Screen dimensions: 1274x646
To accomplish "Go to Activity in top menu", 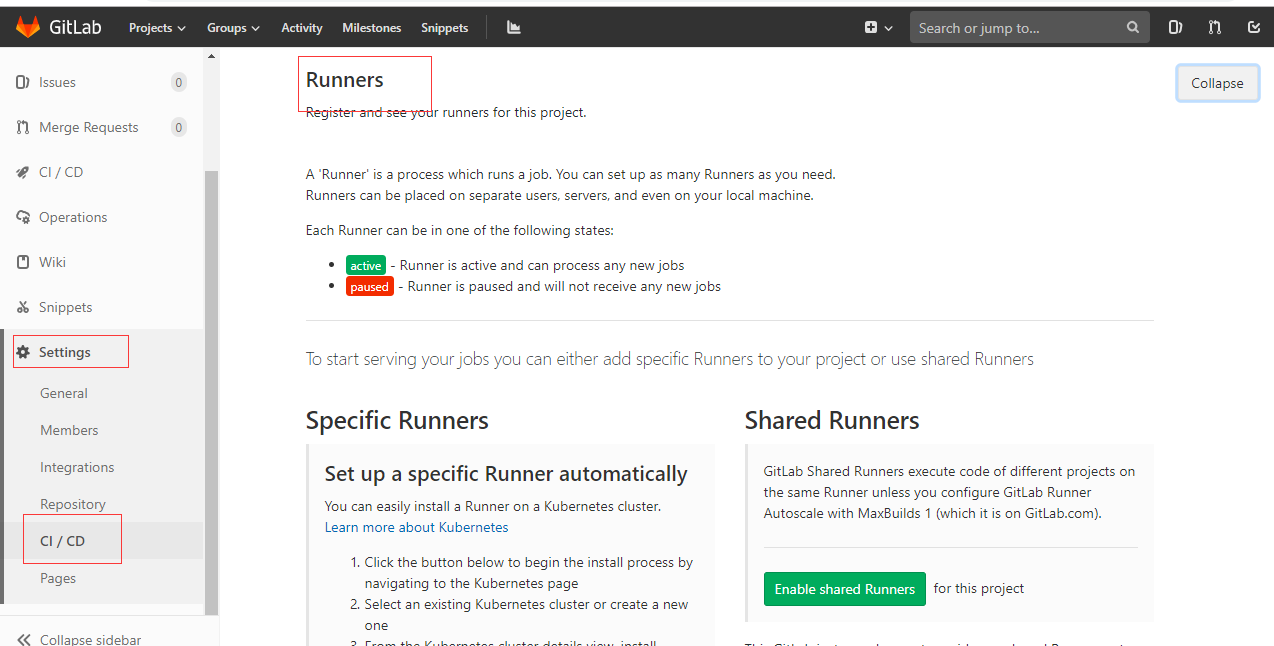I will click(302, 28).
